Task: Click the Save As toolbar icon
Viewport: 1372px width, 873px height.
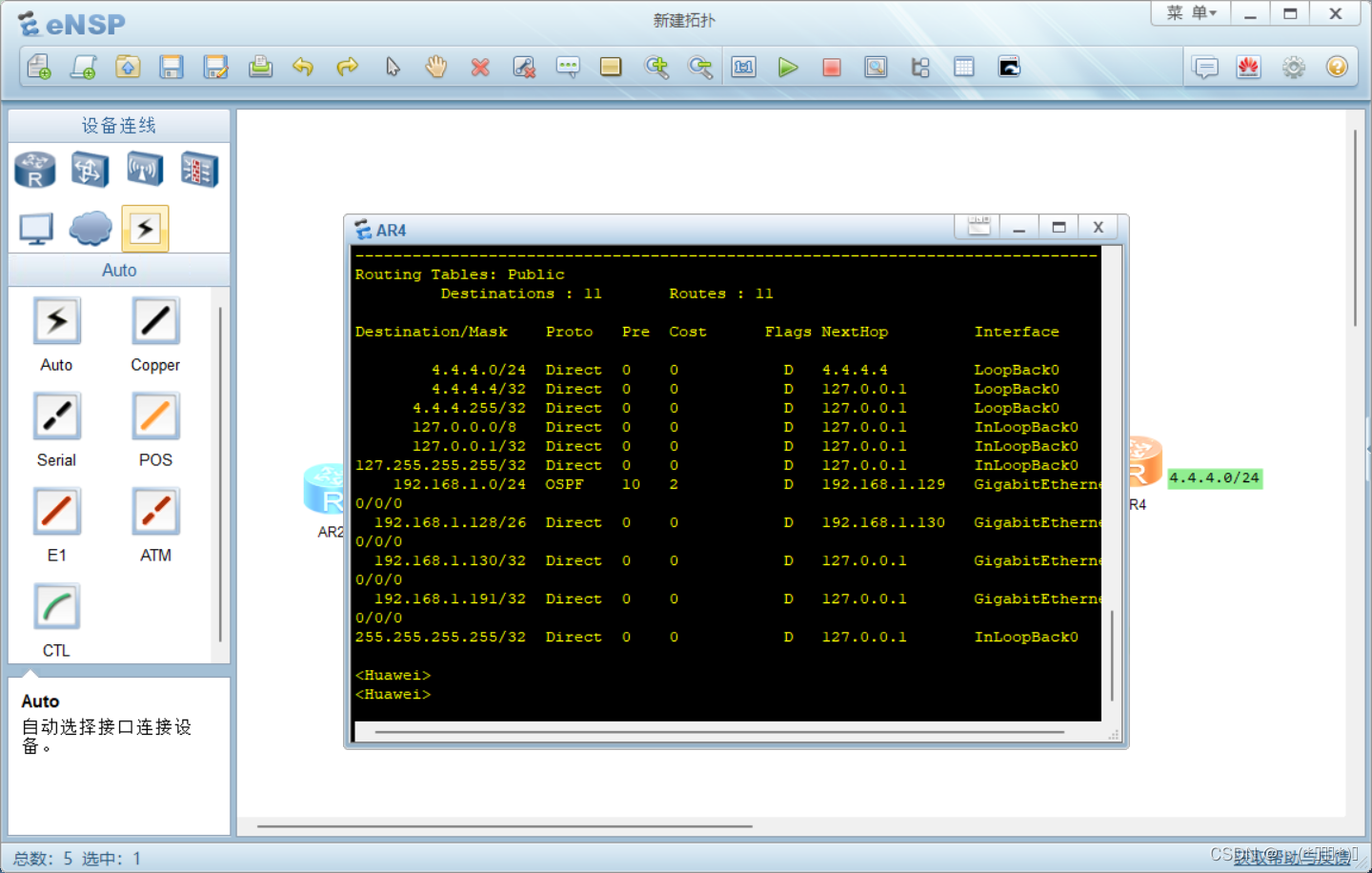Action: click(x=216, y=67)
